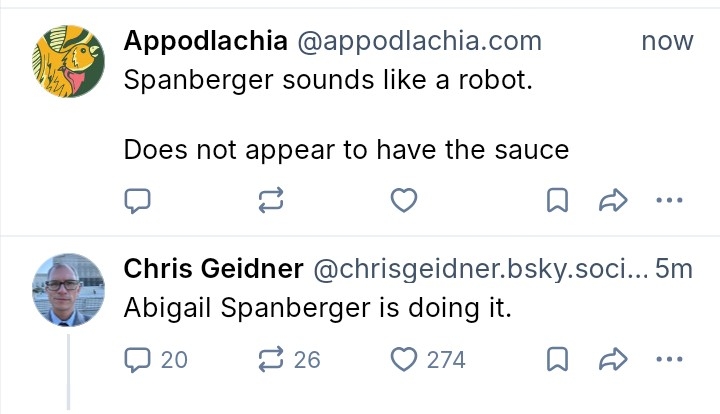720x414 pixels.
Task: Reply to Appodlachia's Spanberger robot post
Action: pos(137,202)
